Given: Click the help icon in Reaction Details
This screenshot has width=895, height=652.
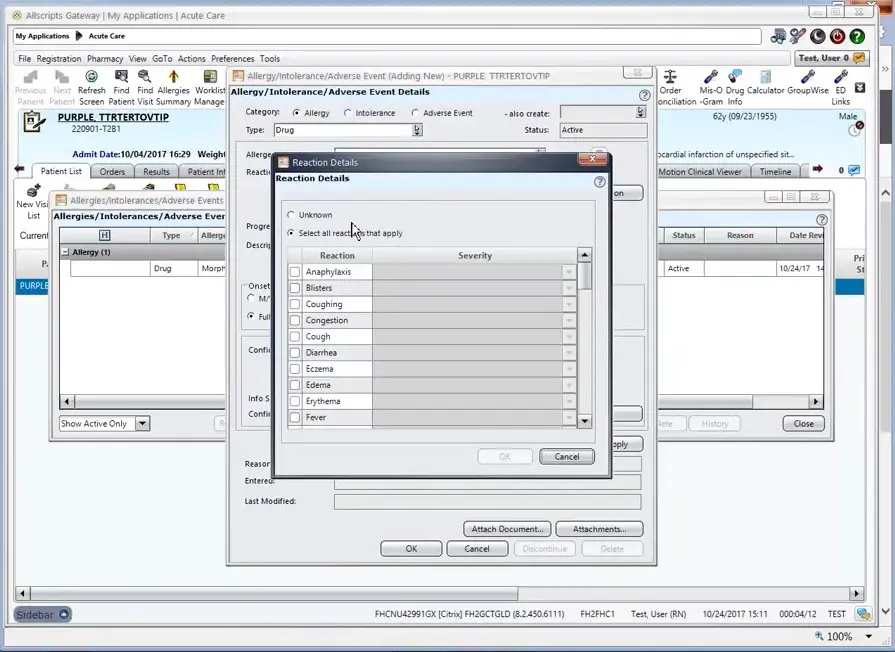Looking at the screenshot, I should click(599, 182).
